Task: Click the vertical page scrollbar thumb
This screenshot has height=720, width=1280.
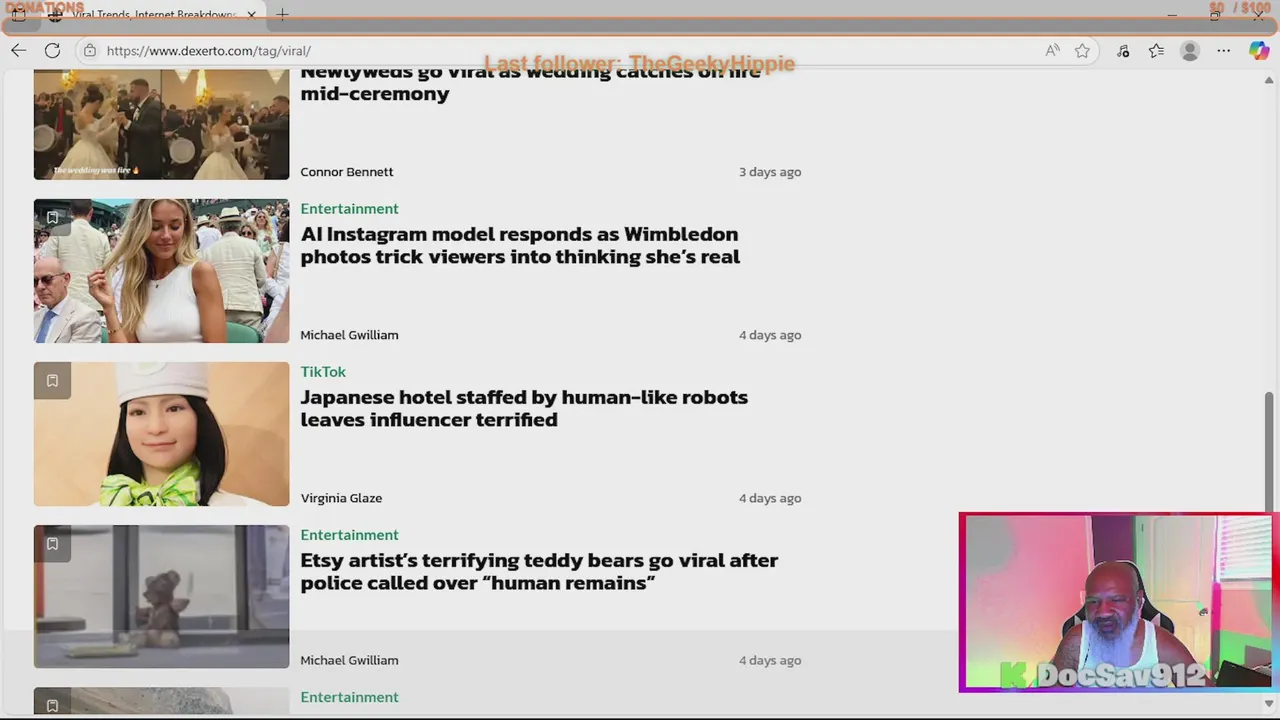Action: [1269, 452]
